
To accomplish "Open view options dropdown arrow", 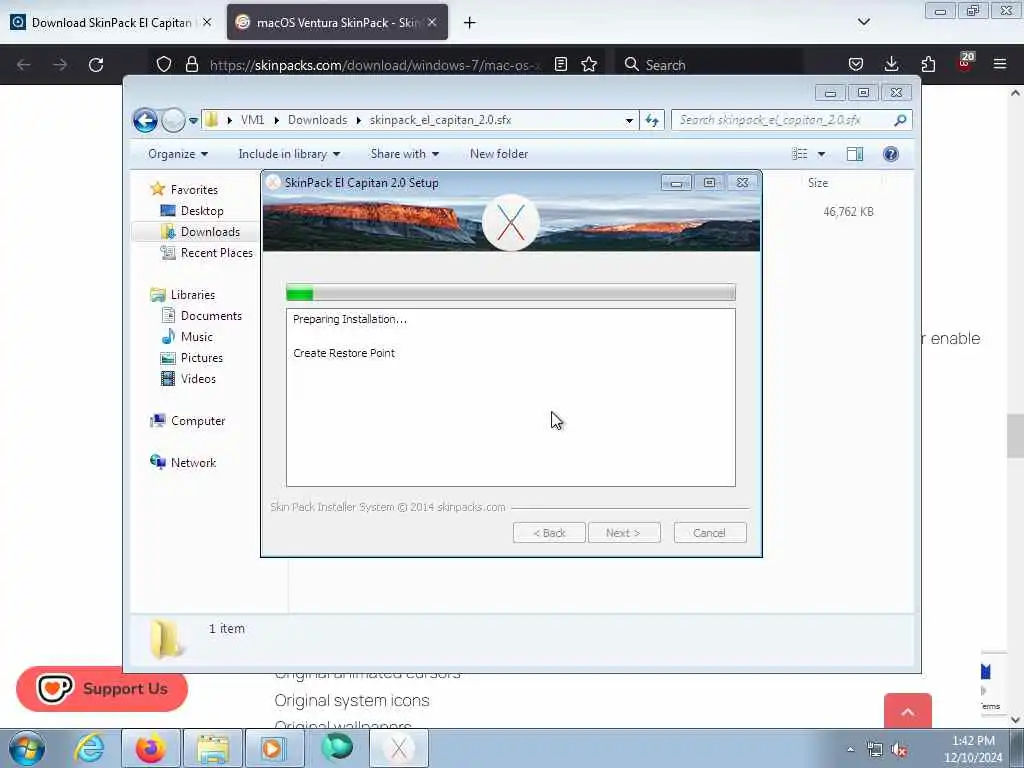I will pyautogui.click(x=822, y=154).
